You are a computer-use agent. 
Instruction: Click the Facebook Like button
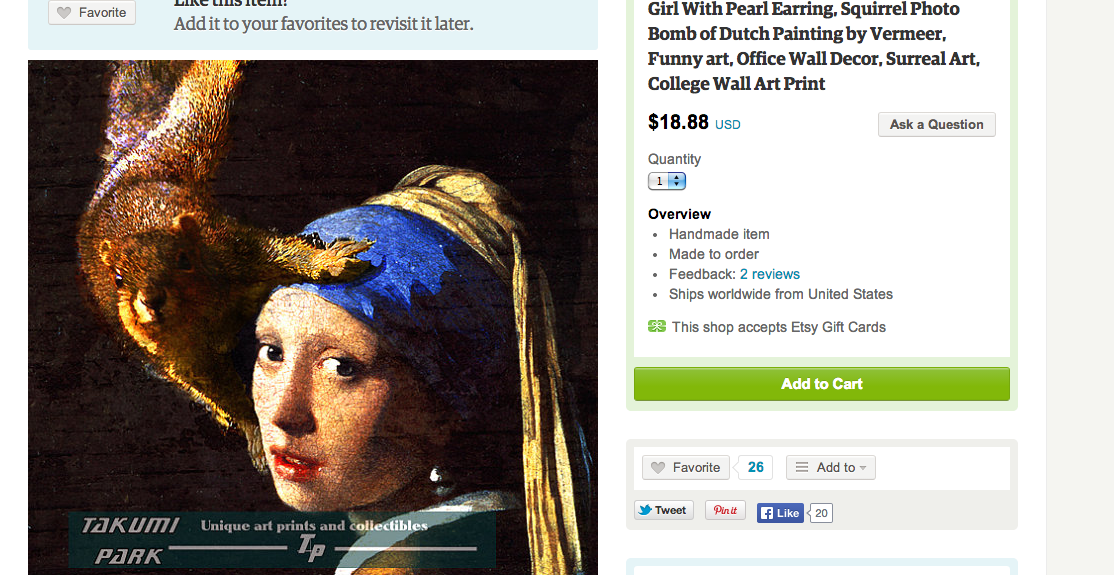780,513
